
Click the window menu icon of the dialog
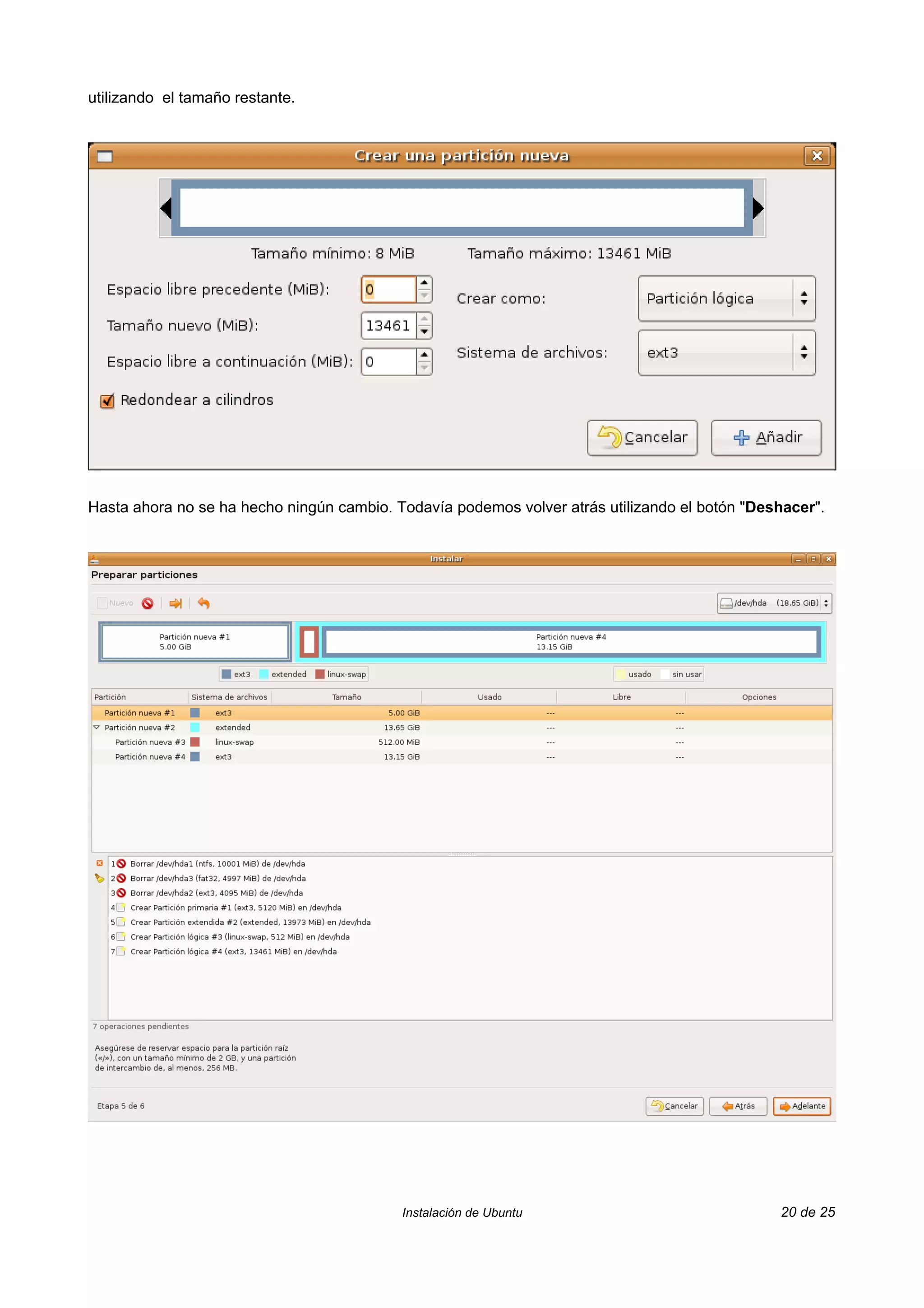pos(105,156)
